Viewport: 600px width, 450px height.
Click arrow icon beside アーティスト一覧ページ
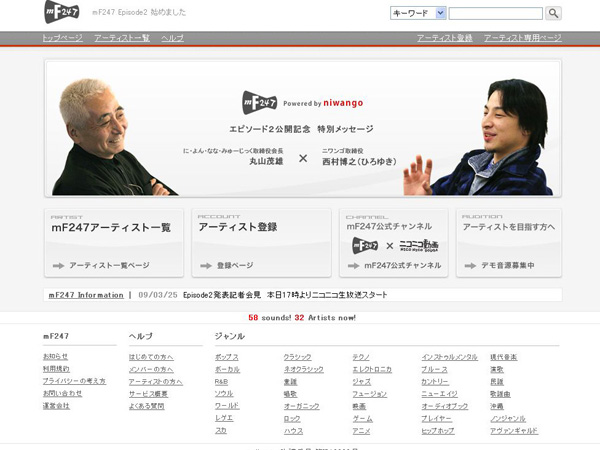coord(58,266)
